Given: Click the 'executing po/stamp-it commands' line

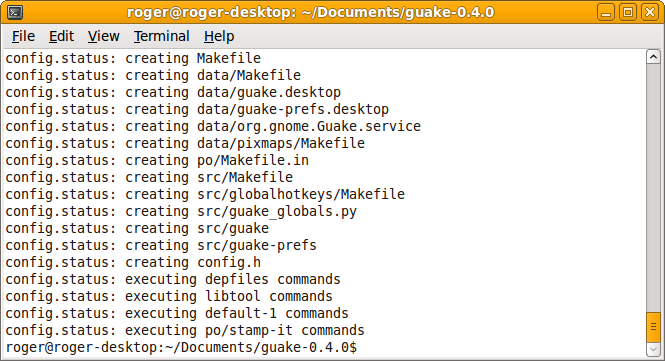Looking at the screenshot, I should (185, 330).
